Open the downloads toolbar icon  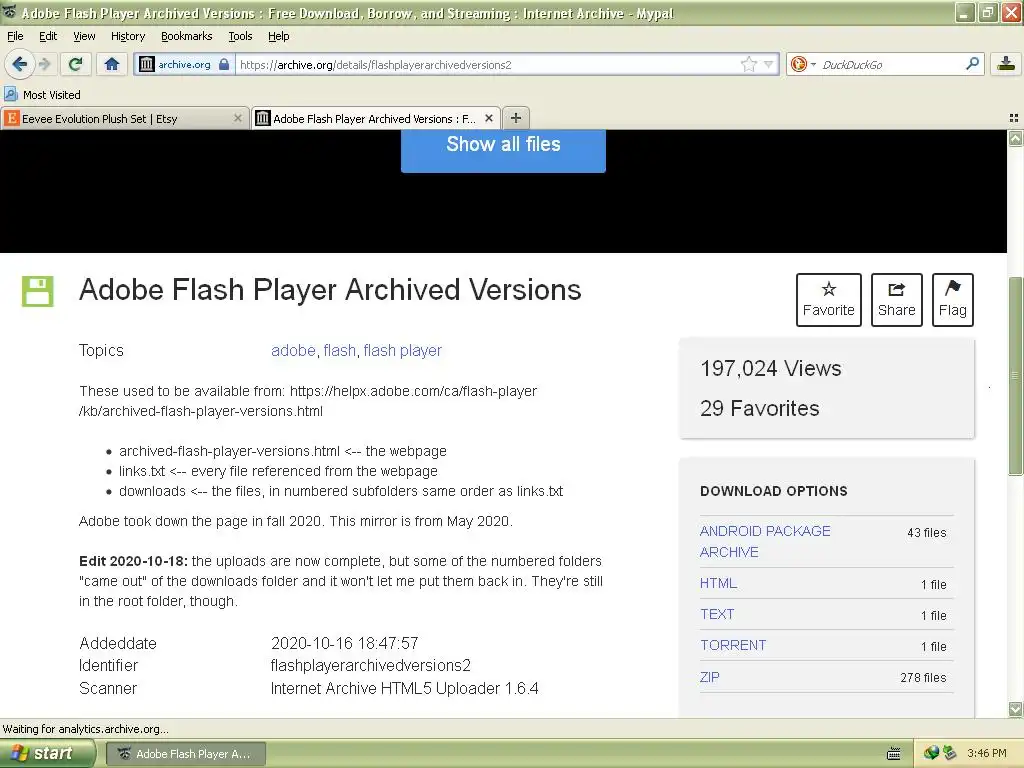pos(1006,64)
